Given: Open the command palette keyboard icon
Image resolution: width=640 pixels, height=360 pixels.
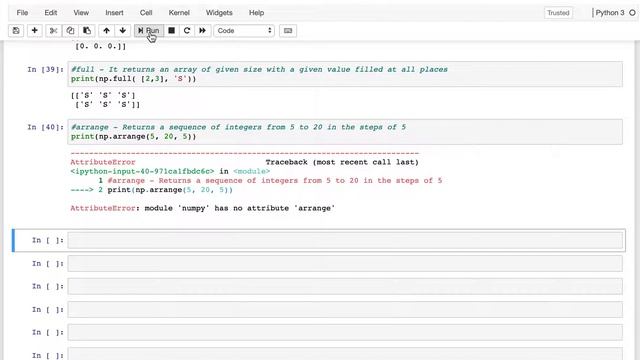Looking at the screenshot, I should (288, 31).
